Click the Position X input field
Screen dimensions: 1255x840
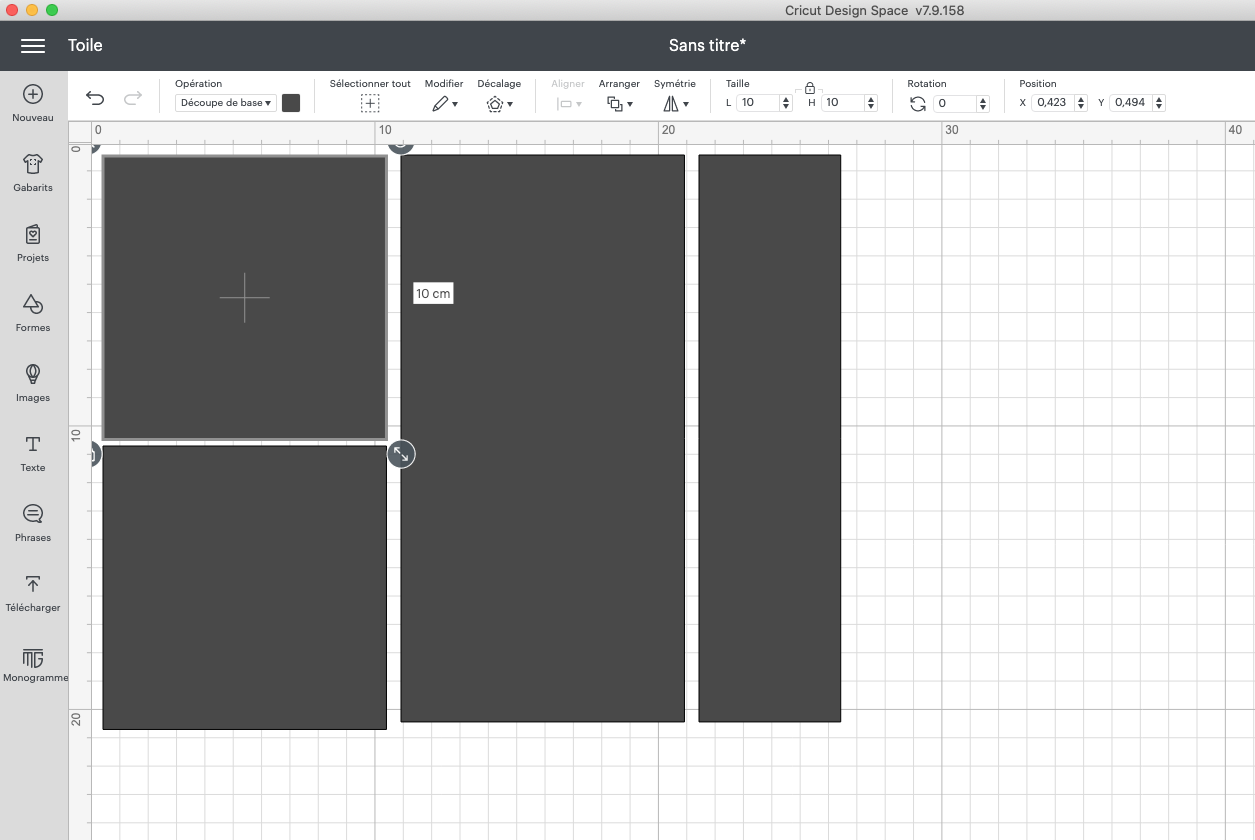(1051, 102)
